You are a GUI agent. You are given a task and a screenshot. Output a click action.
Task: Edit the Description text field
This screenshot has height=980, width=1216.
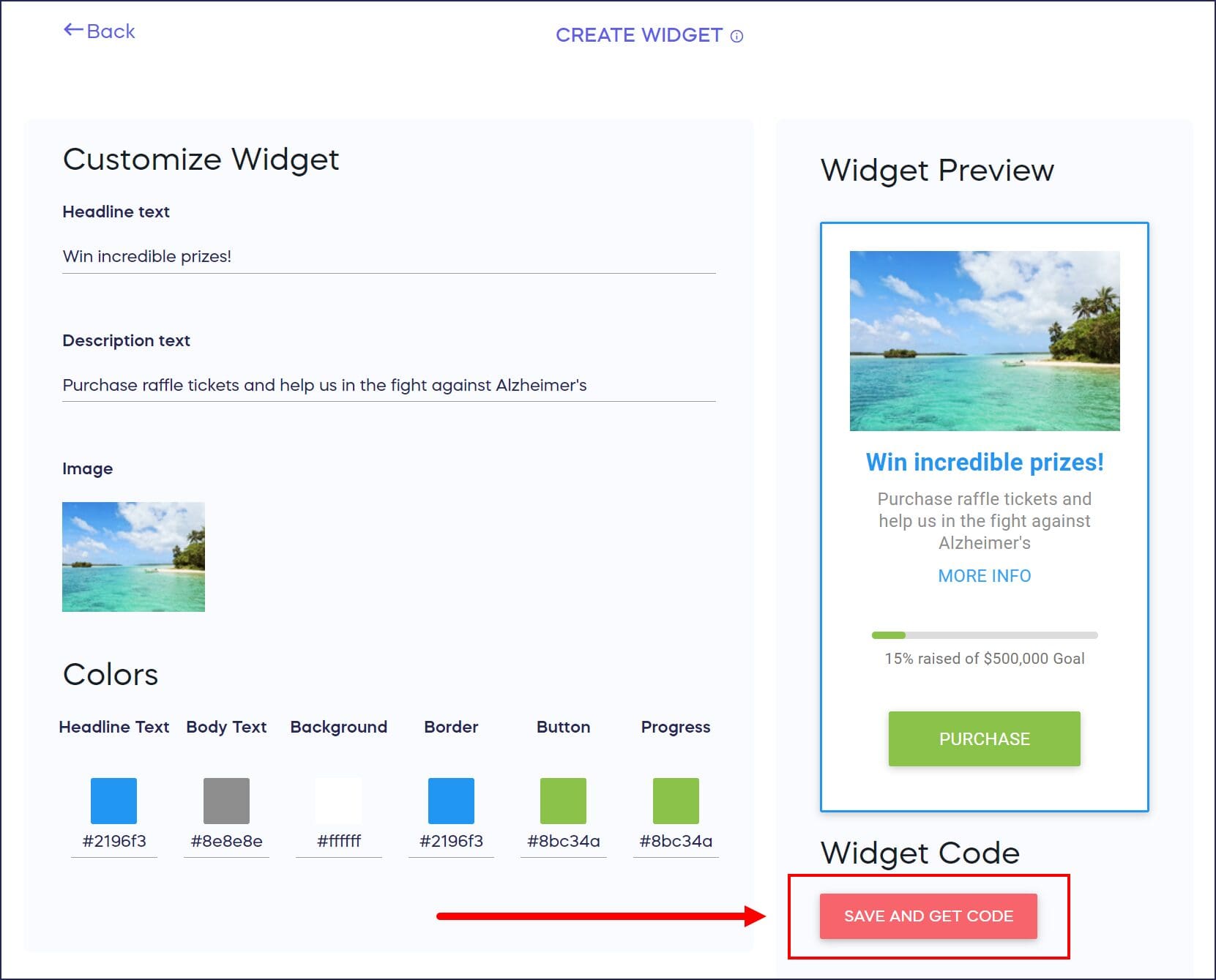point(388,386)
